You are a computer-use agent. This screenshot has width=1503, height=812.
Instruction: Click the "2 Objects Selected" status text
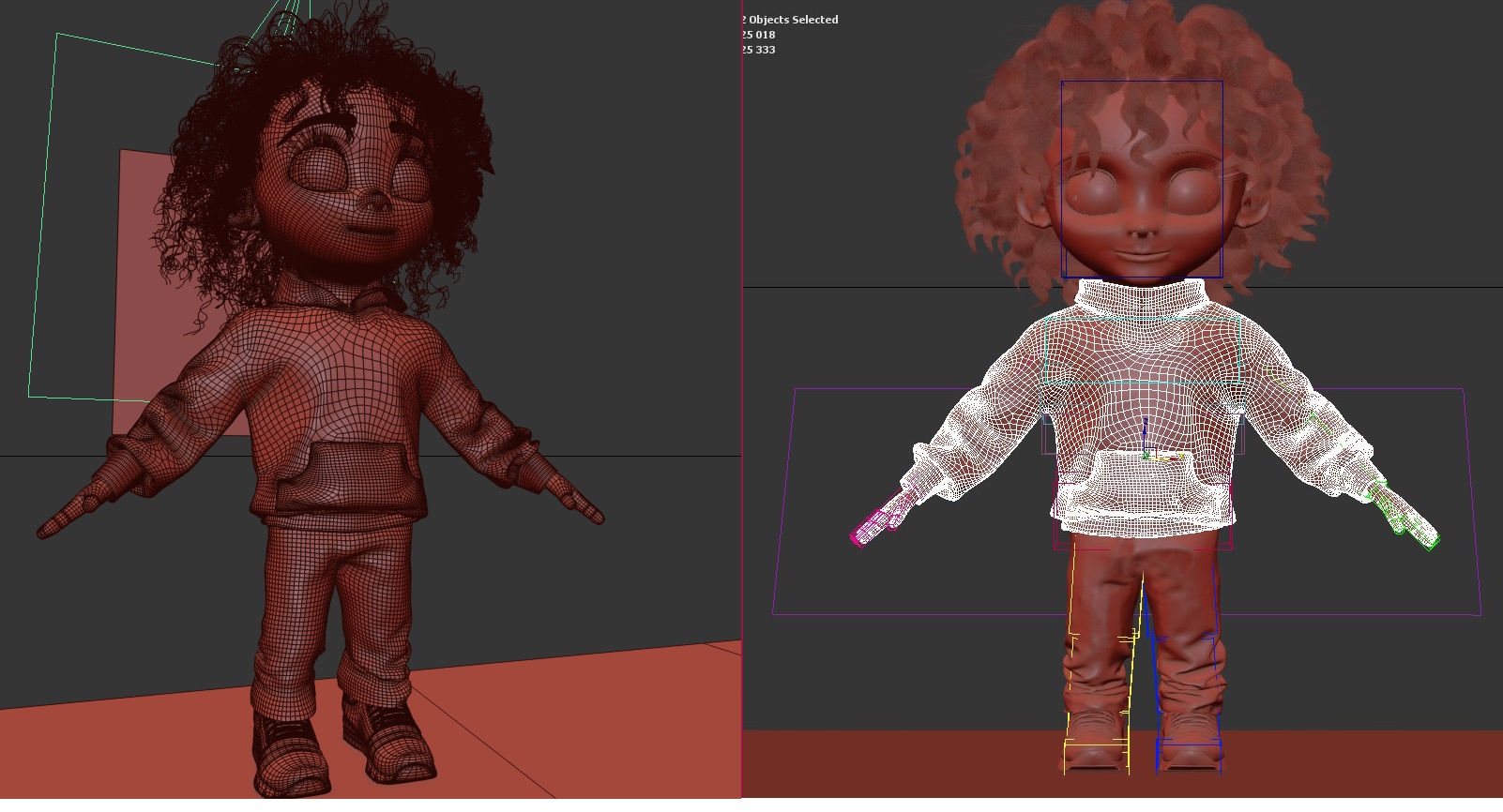pos(789,20)
